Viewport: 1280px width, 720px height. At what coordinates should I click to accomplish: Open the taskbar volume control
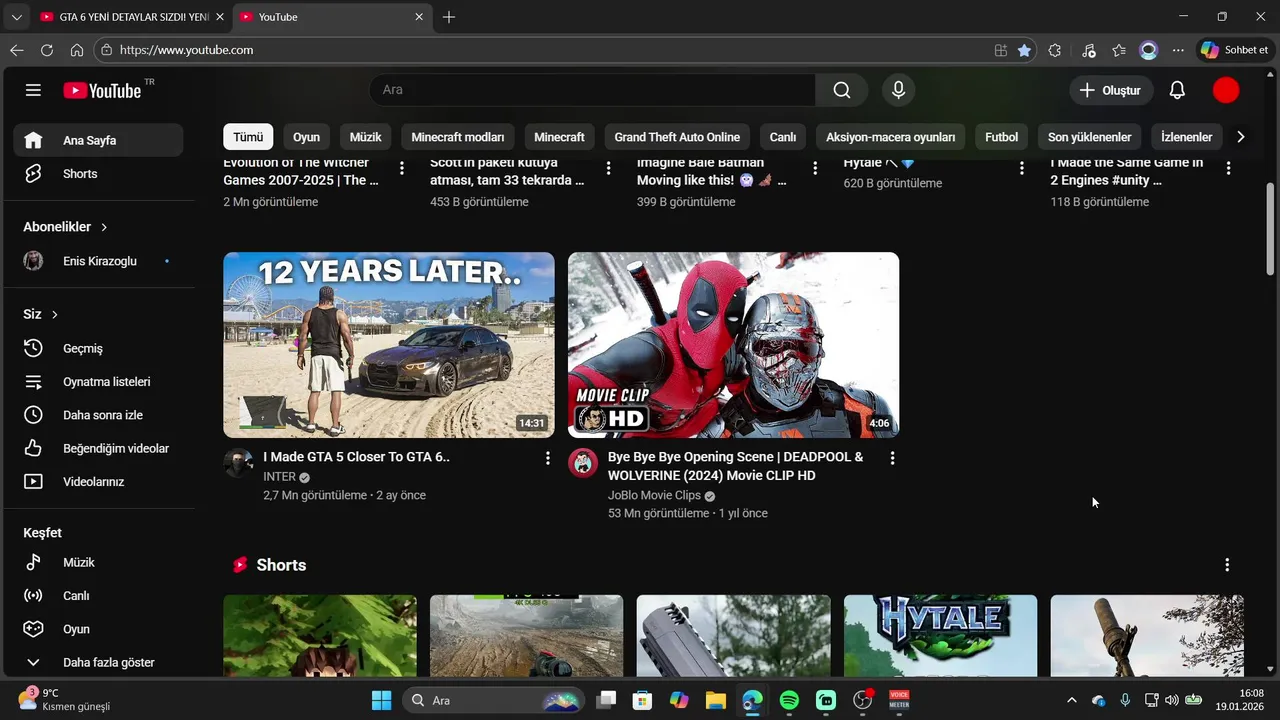pyautogui.click(x=1172, y=700)
